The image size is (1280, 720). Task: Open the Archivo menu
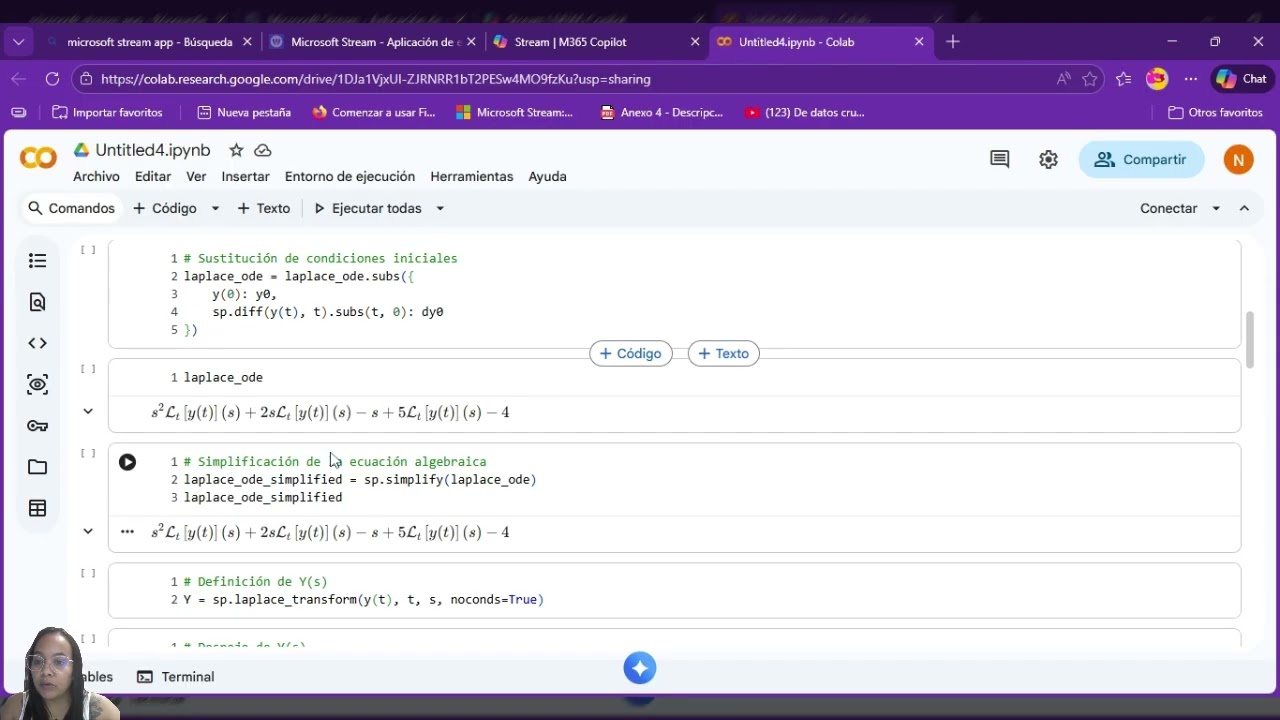96,176
